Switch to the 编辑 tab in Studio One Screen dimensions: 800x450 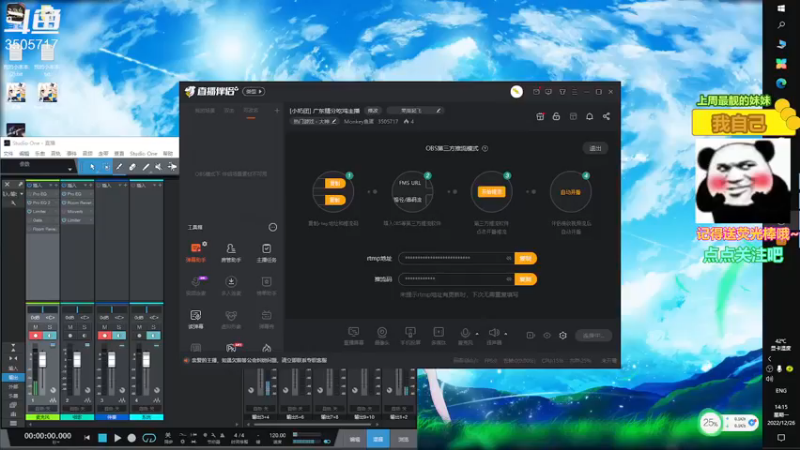click(355, 439)
